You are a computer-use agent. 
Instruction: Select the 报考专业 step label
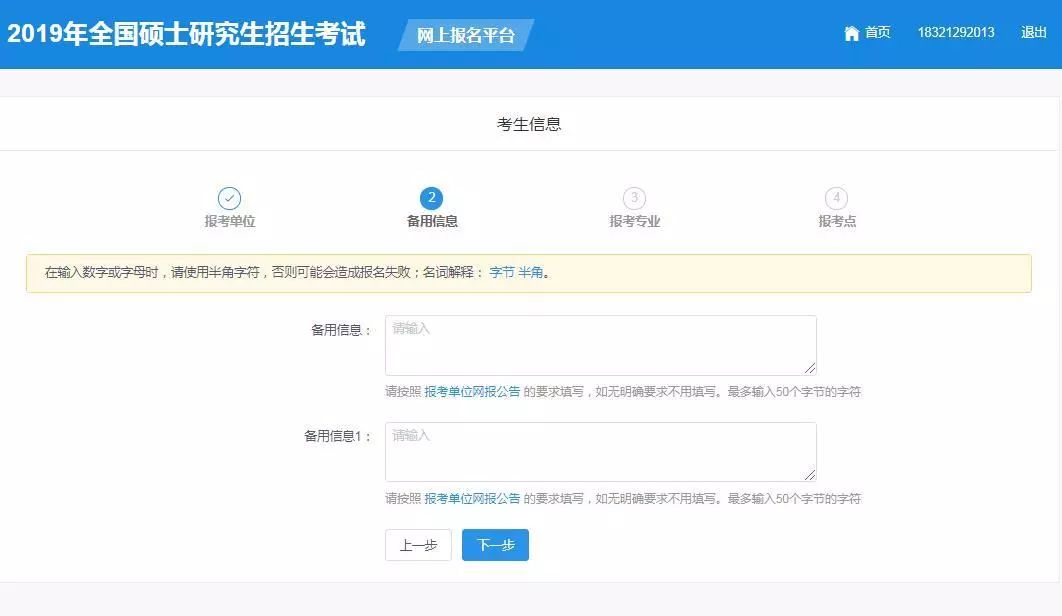pos(635,222)
